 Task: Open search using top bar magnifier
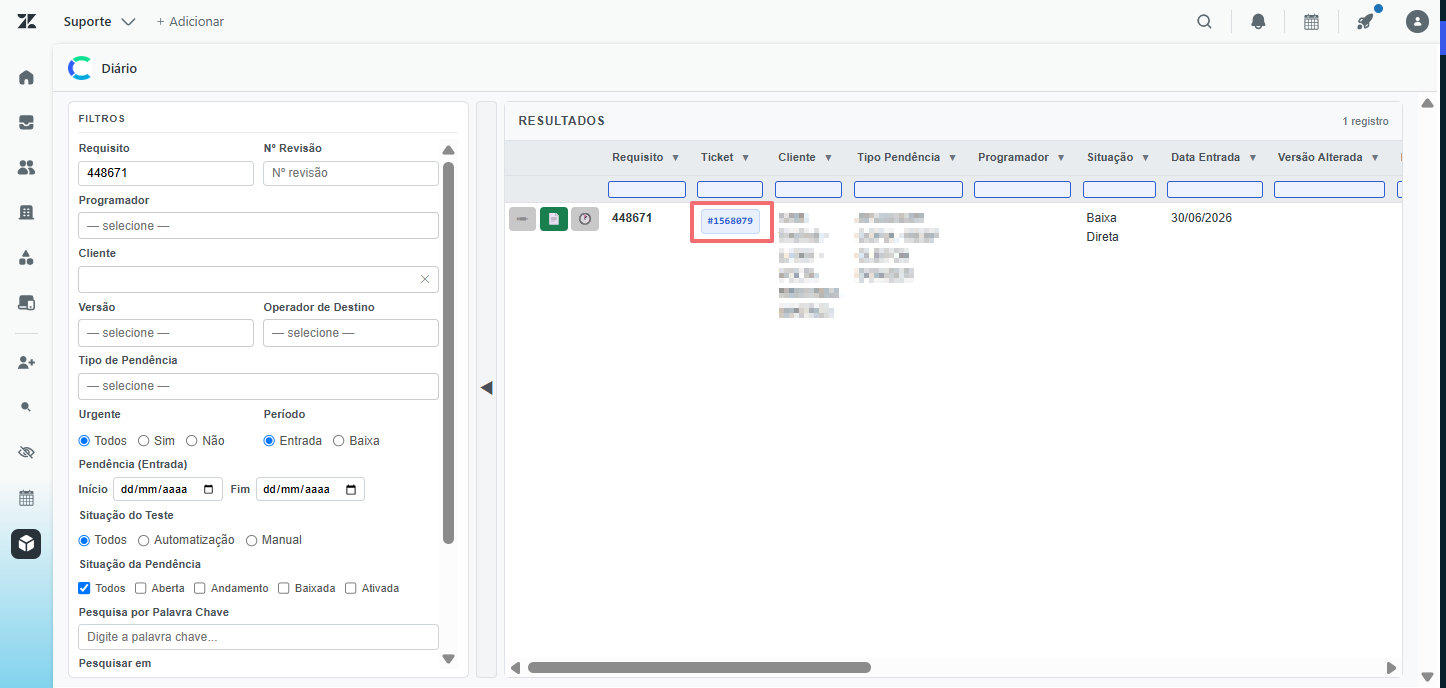[1204, 21]
